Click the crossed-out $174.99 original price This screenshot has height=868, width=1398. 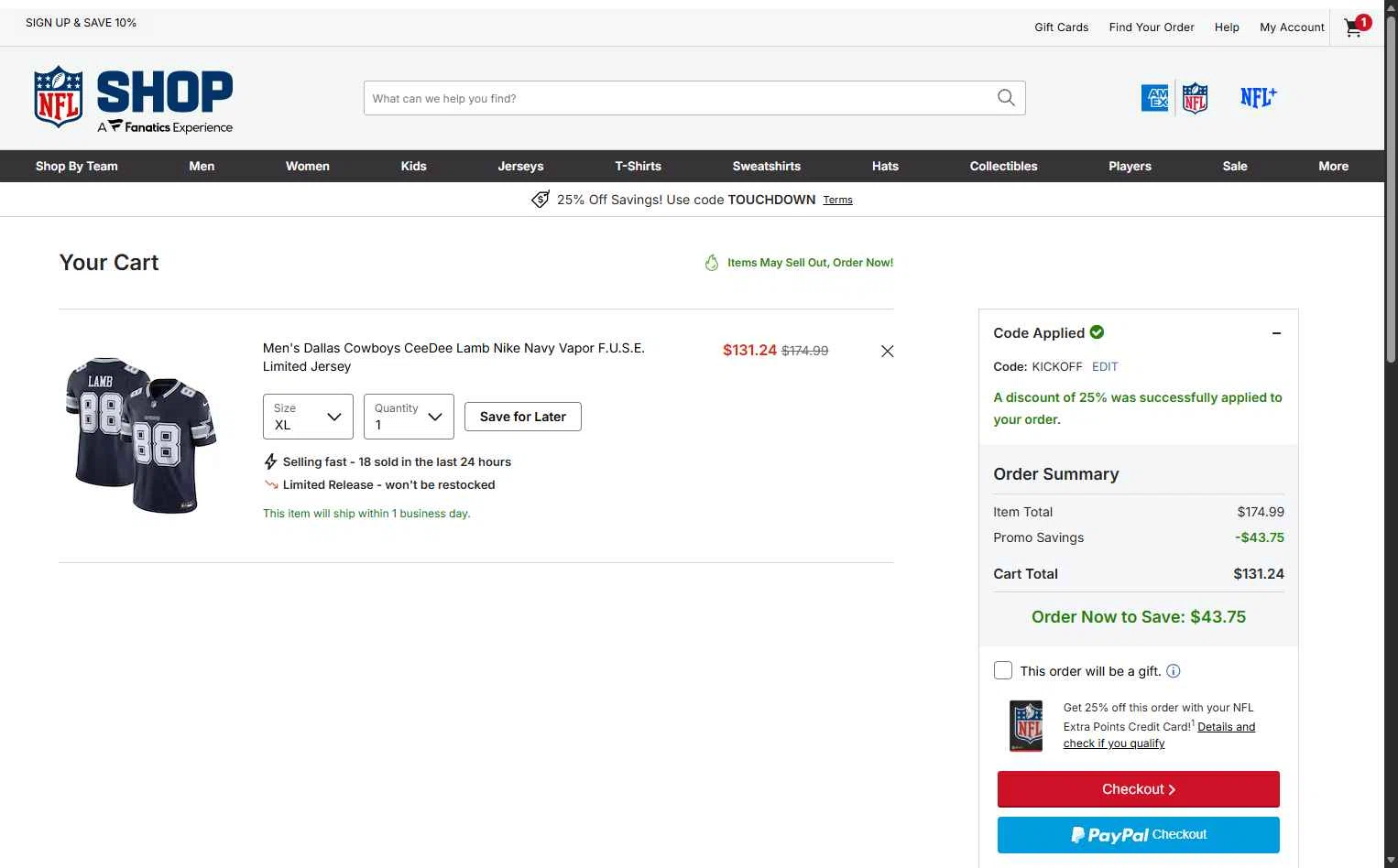pos(804,351)
